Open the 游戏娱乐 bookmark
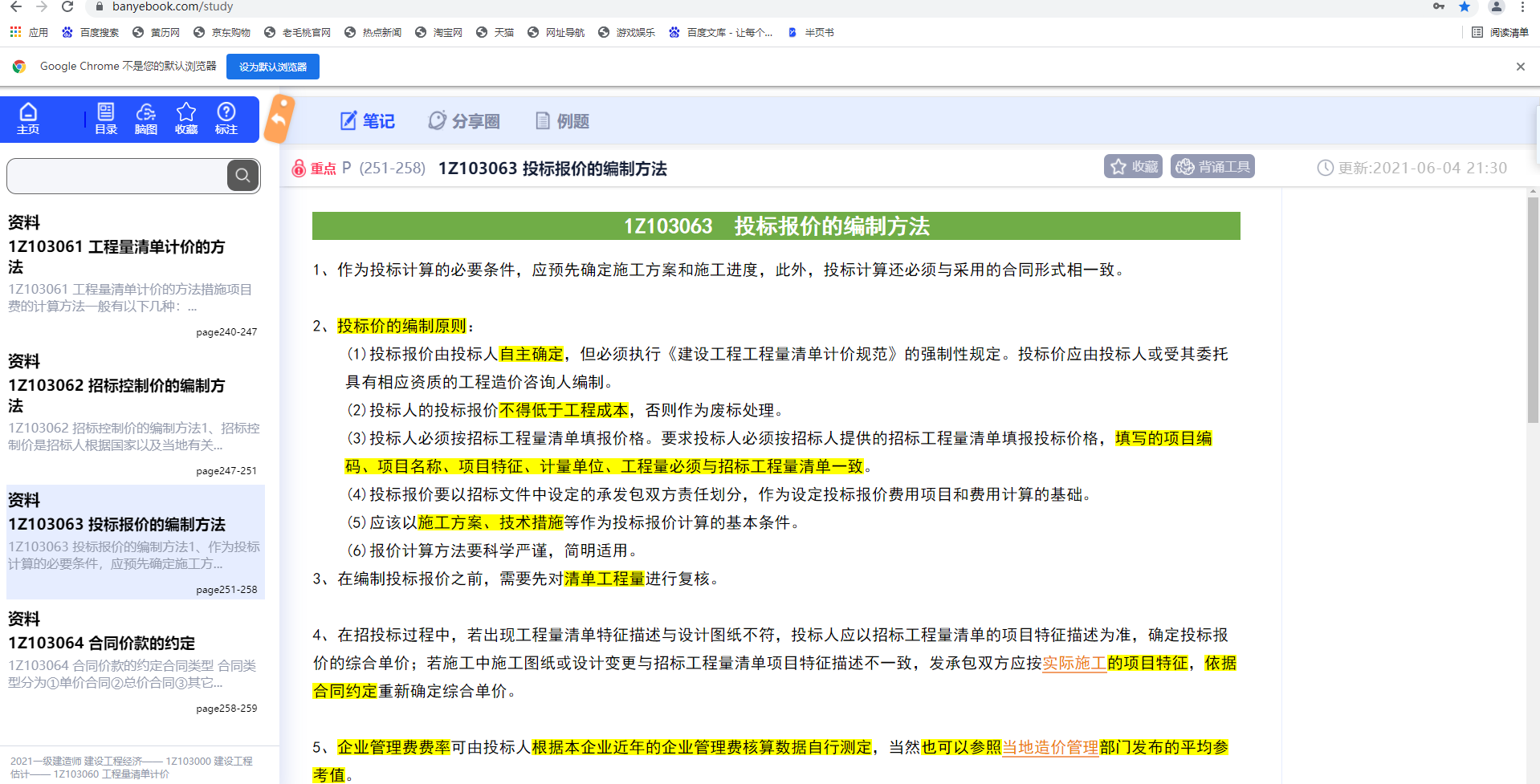Image resolution: width=1540 pixels, height=784 pixels. [626, 32]
